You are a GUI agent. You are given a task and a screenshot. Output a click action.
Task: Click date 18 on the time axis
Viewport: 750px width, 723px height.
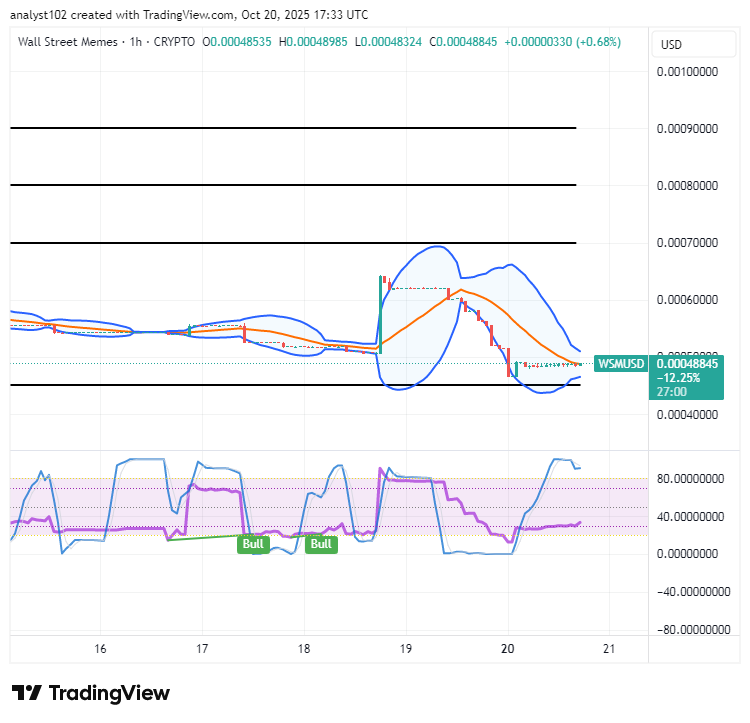click(x=304, y=649)
